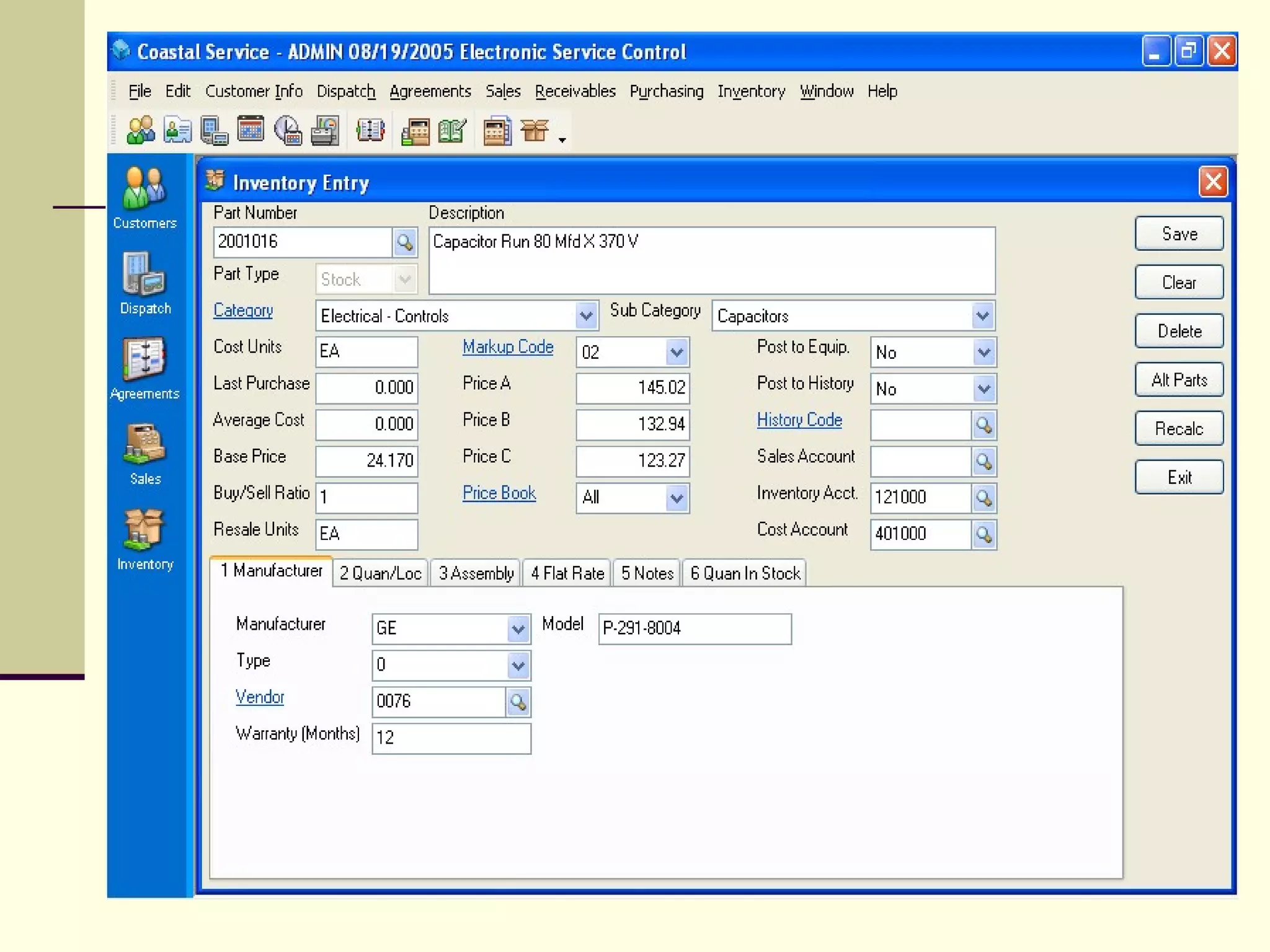Open the Markup Code dropdown

tap(677, 353)
